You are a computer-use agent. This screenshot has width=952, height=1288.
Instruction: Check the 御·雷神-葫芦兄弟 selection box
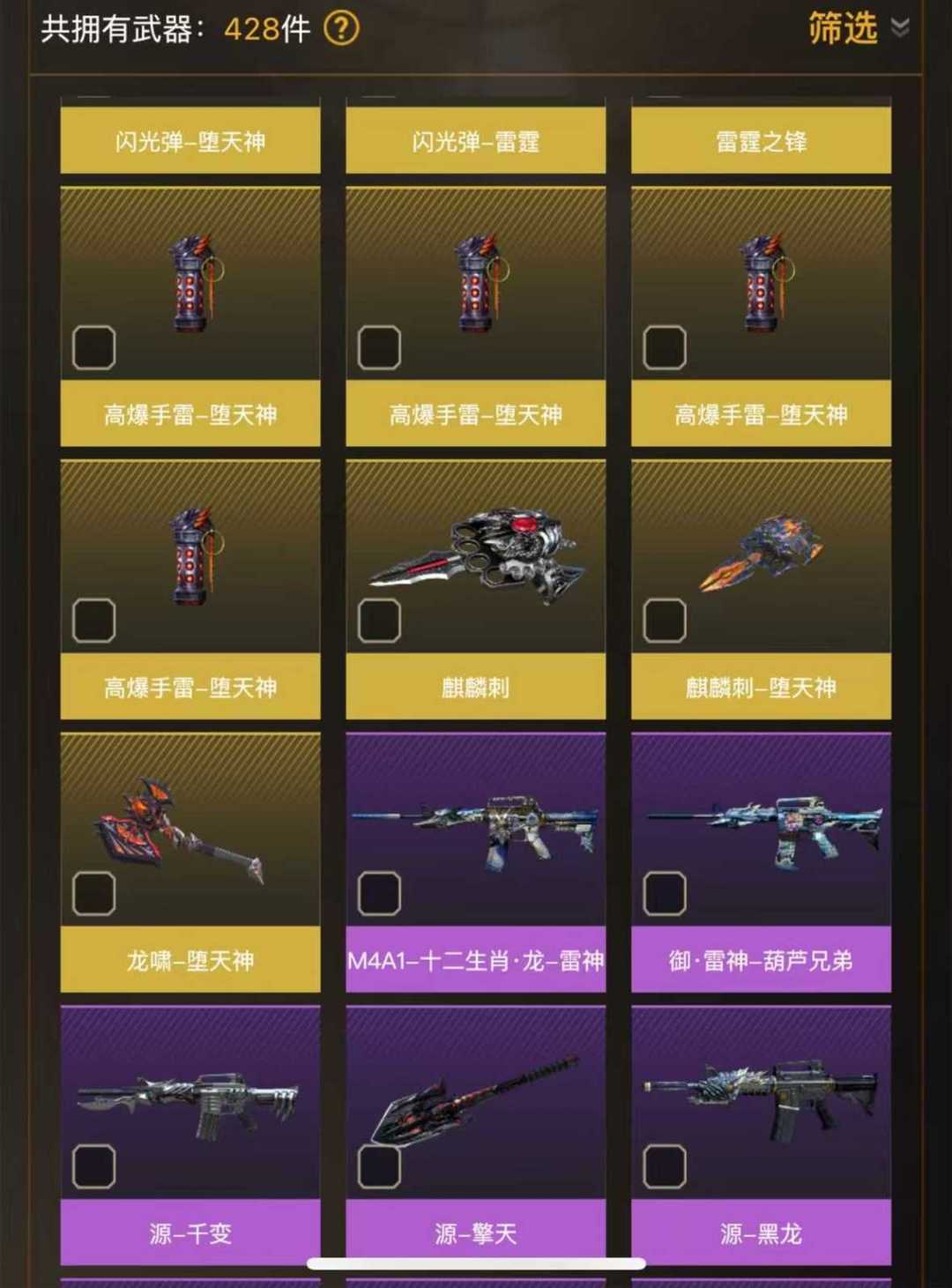665,894
